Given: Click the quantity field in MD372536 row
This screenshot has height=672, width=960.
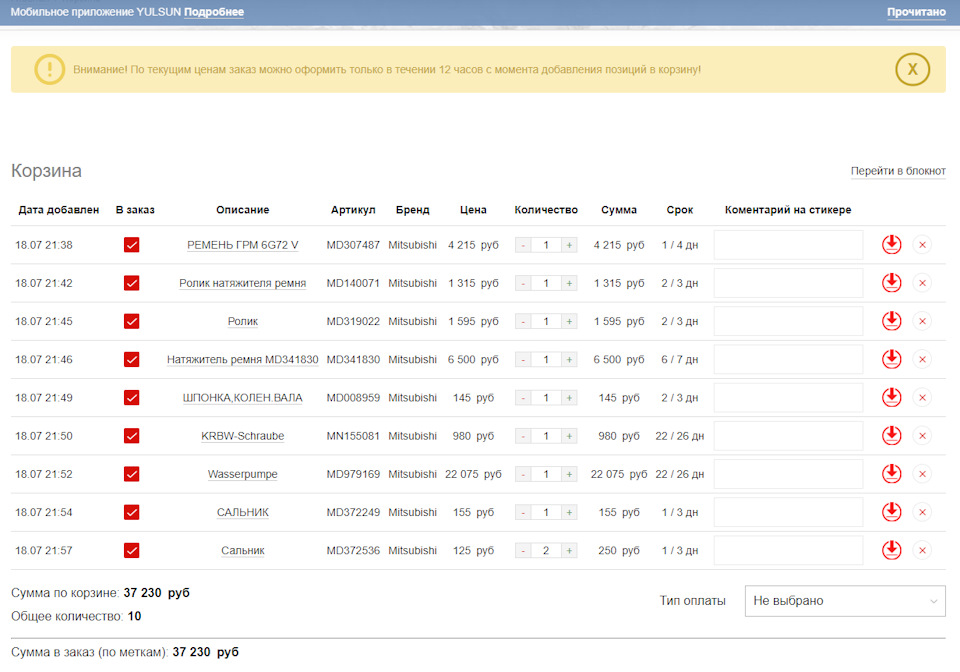Looking at the screenshot, I should 546,550.
